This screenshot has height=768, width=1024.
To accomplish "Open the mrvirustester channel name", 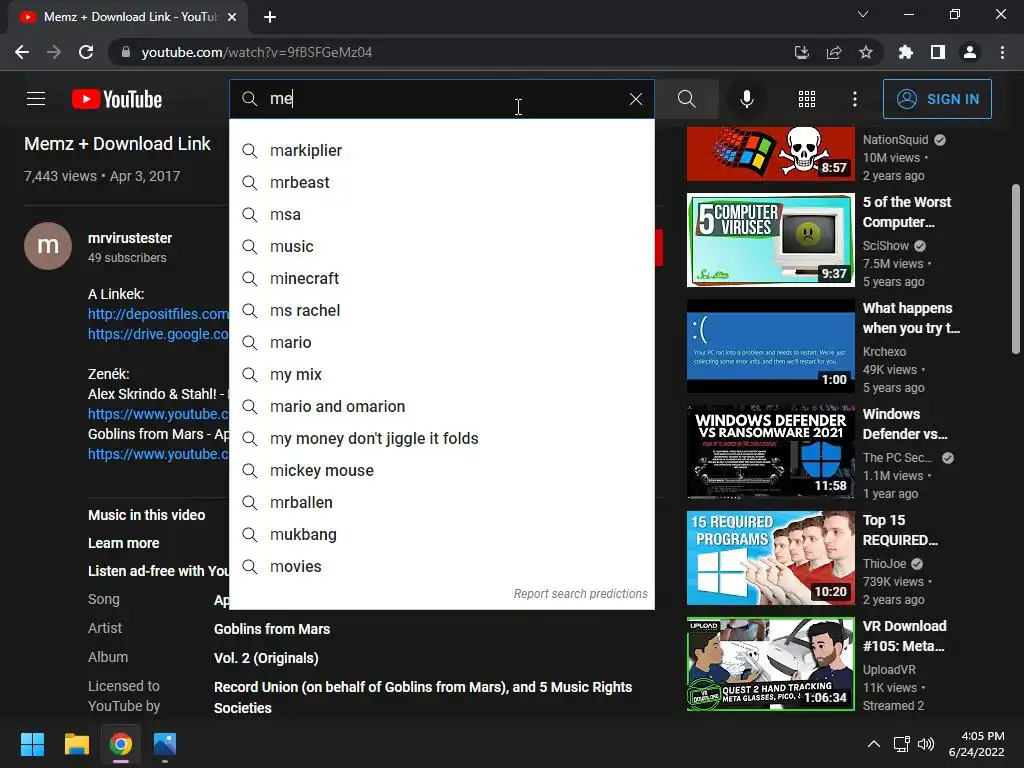I will pos(130,238).
